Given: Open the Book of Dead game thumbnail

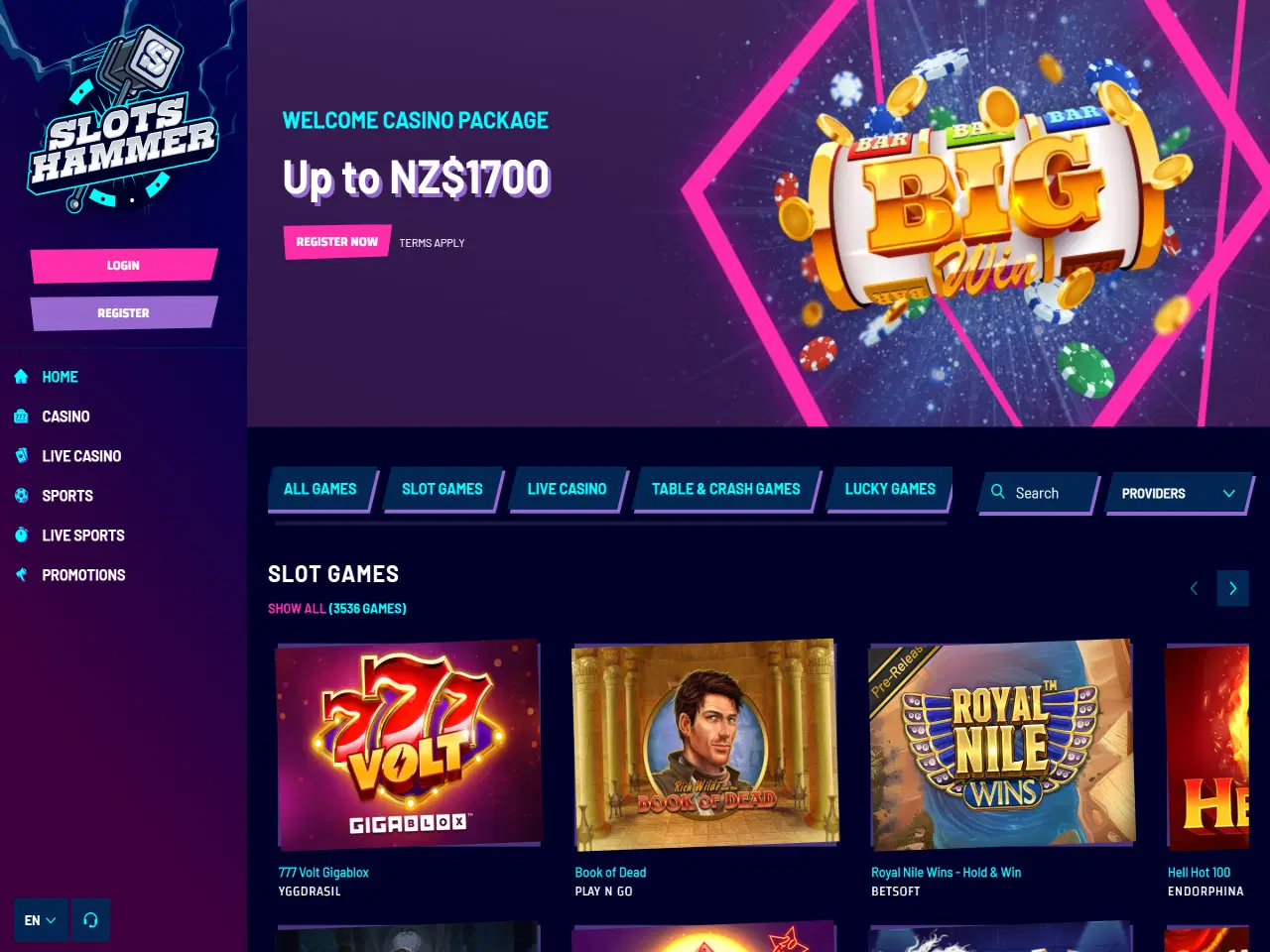Looking at the screenshot, I should 705,745.
